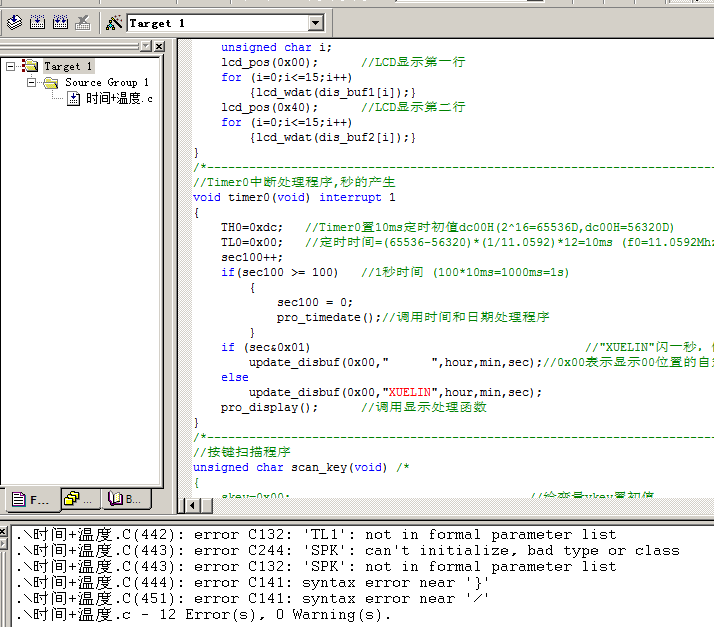The width and height of the screenshot is (714, 627).
Task: Click the Files tab page icon
Action: tap(19, 500)
